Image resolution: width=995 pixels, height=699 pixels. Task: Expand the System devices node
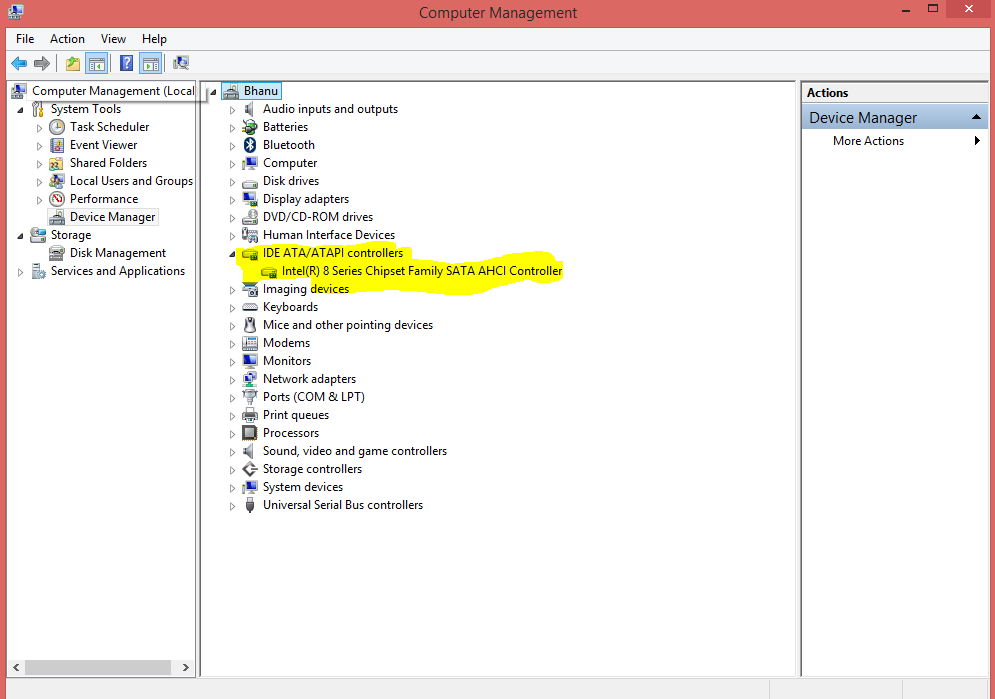pyautogui.click(x=232, y=488)
